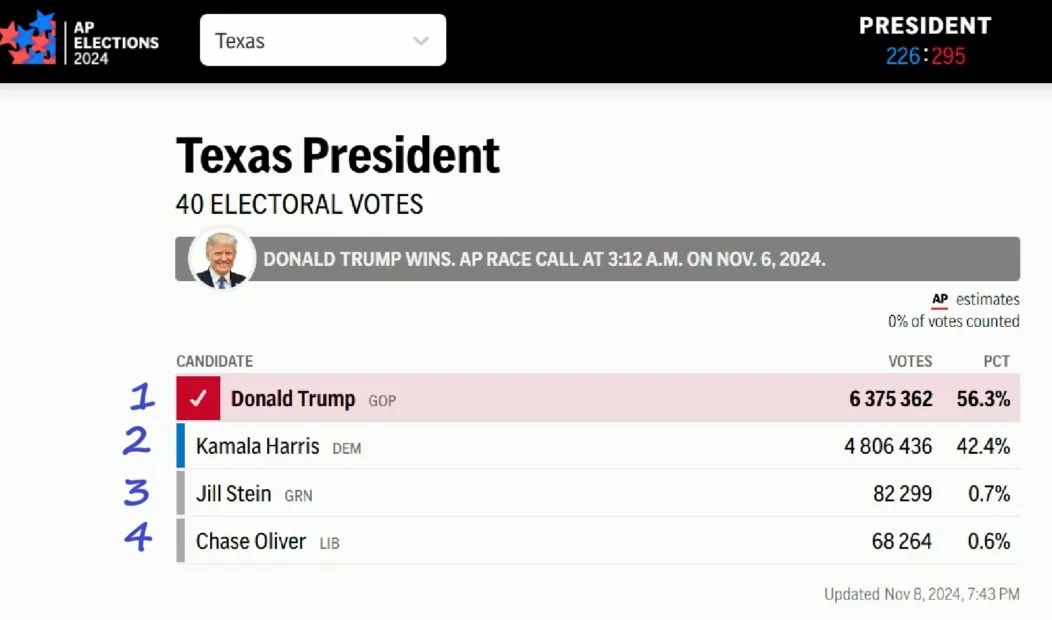Click the PCT column header
This screenshot has height=620, width=1052.
point(996,361)
